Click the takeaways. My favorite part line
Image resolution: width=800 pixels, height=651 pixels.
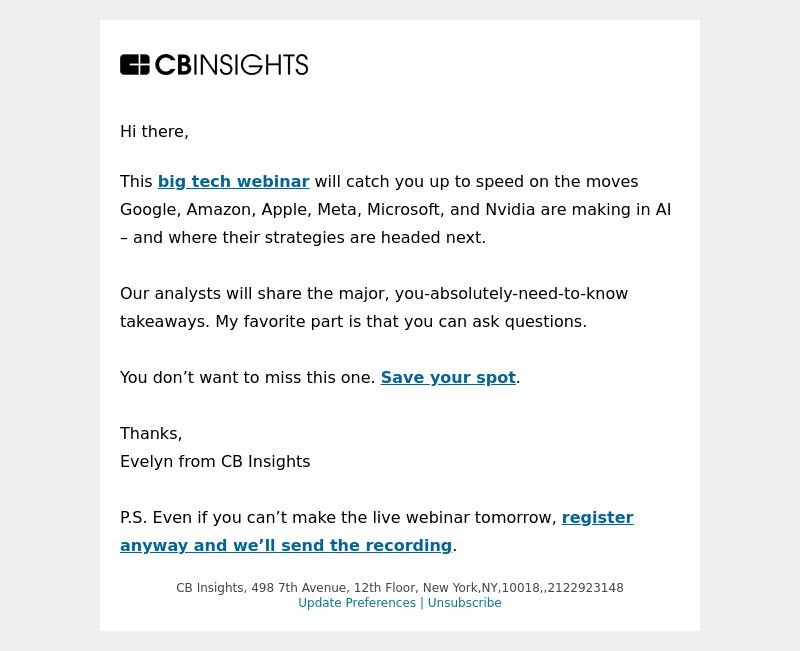(x=354, y=322)
